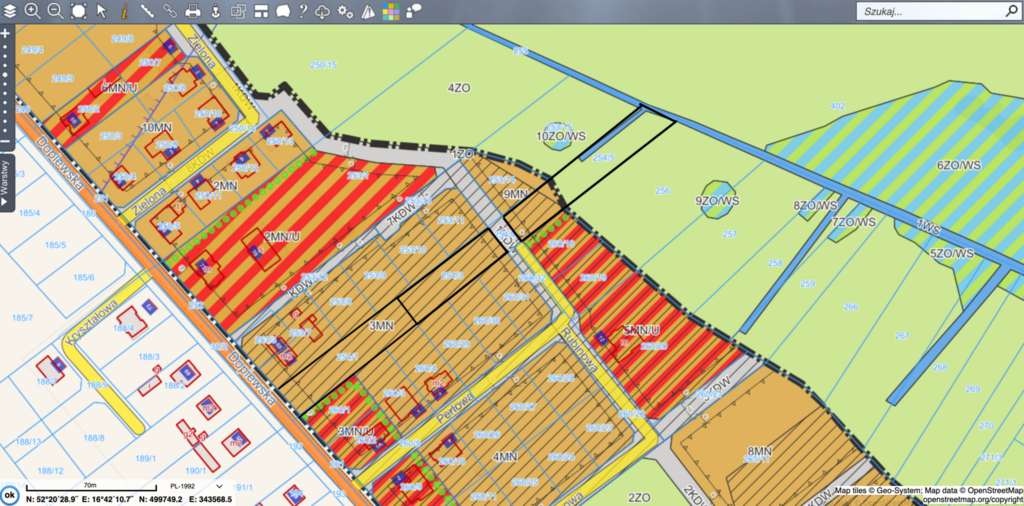1024x506 pixels.
Task: Open the gears settings icon
Action: tap(345, 11)
